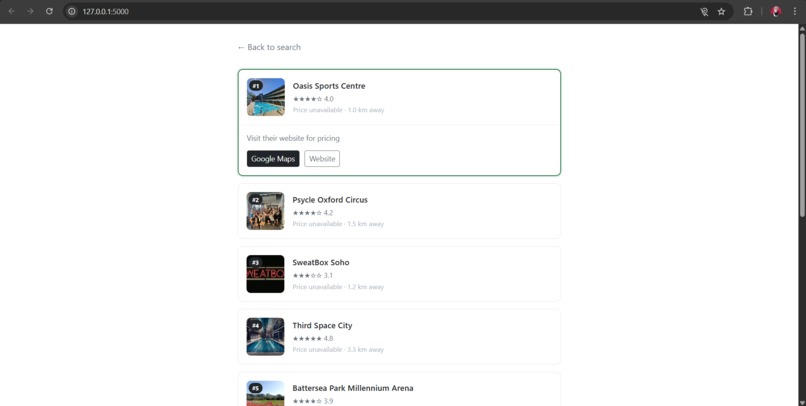The image size is (806, 406).
Task: Click the 4.2 rating for Psycle
Action: 313,213
